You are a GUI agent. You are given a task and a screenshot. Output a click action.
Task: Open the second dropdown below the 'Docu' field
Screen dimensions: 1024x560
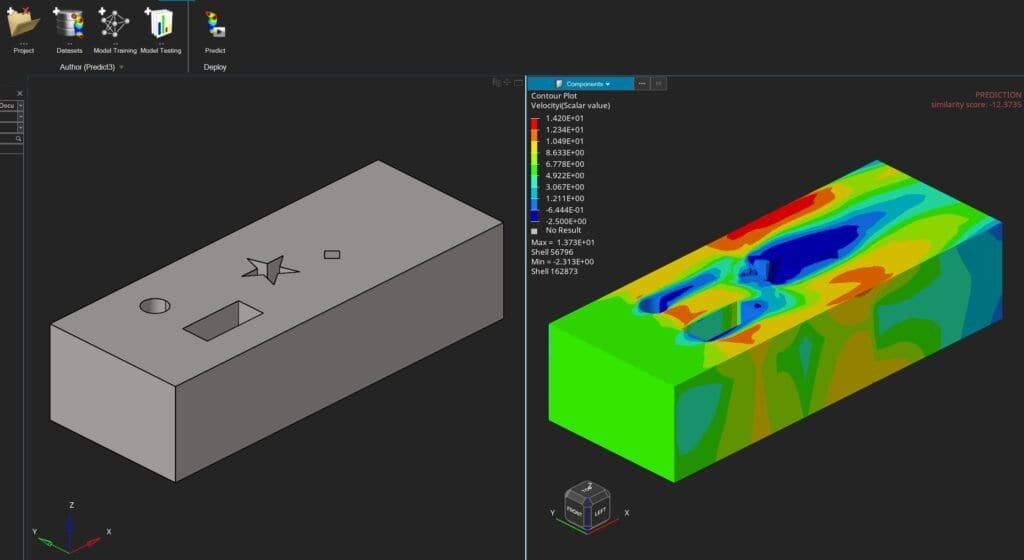pos(20,116)
